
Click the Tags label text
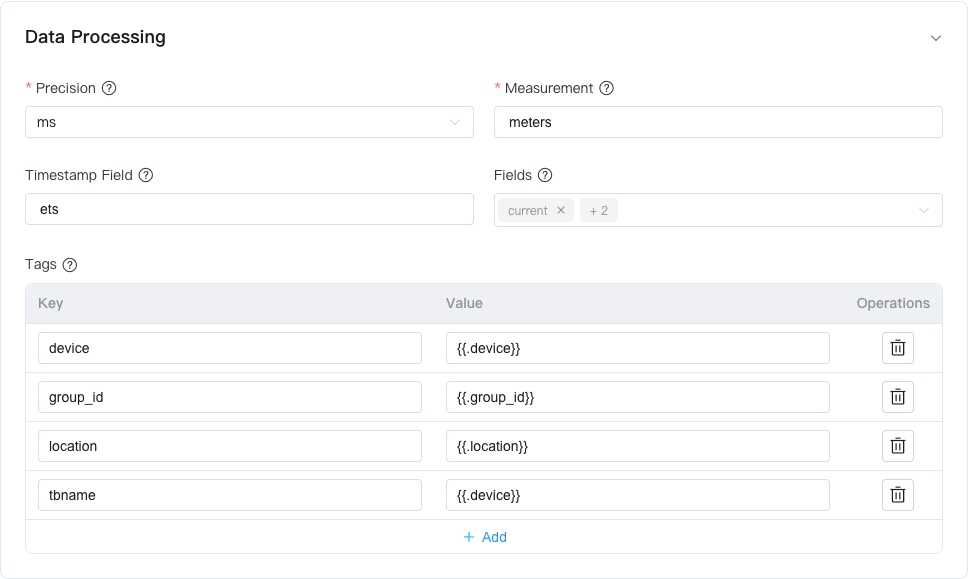coord(41,264)
